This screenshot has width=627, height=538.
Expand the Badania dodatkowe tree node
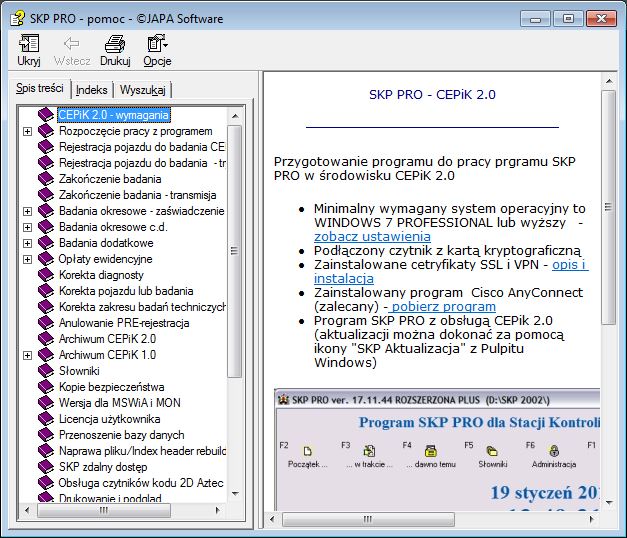[x=28, y=243]
